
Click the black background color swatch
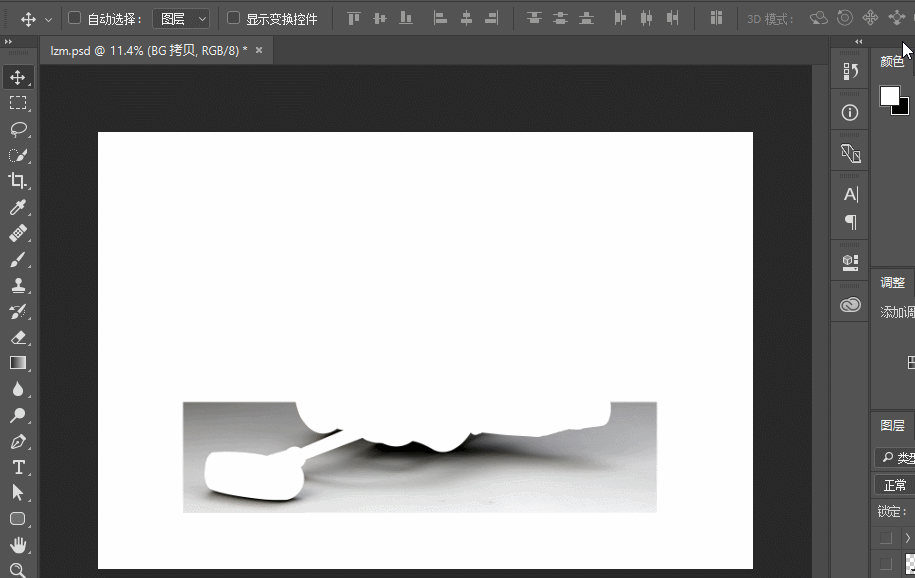coord(902,108)
